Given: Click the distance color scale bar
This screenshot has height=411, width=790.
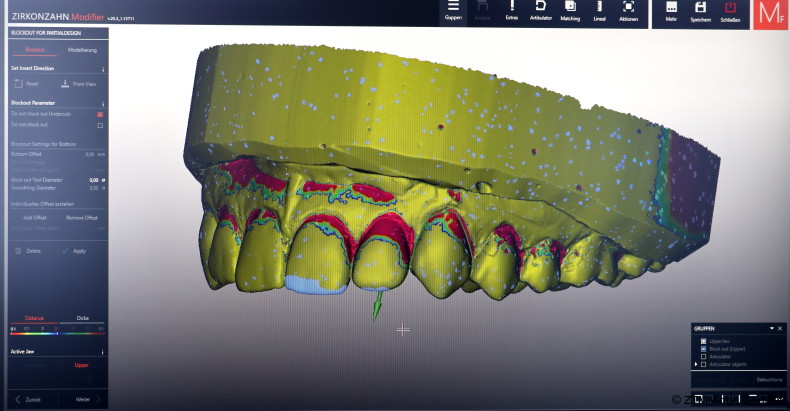Looking at the screenshot, I should (x=56, y=334).
